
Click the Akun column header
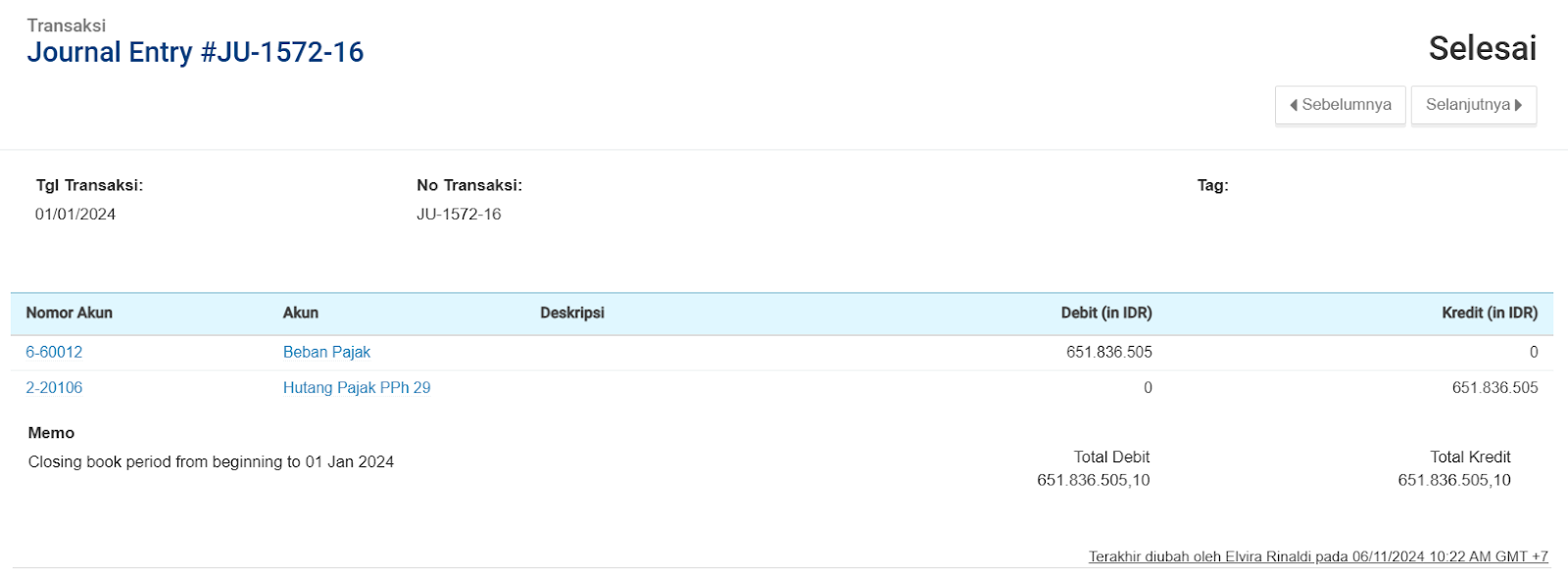tap(301, 313)
